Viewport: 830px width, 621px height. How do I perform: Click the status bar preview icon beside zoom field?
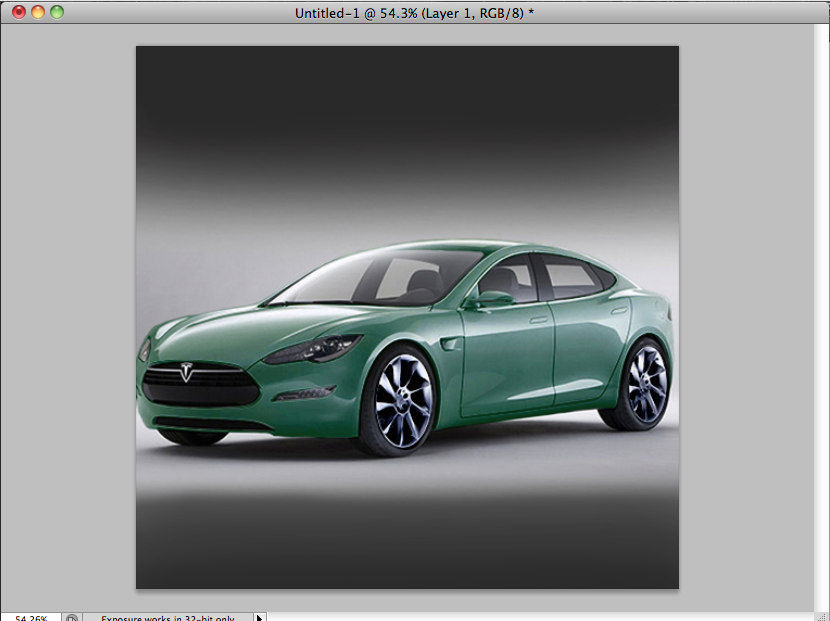(x=72, y=617)
